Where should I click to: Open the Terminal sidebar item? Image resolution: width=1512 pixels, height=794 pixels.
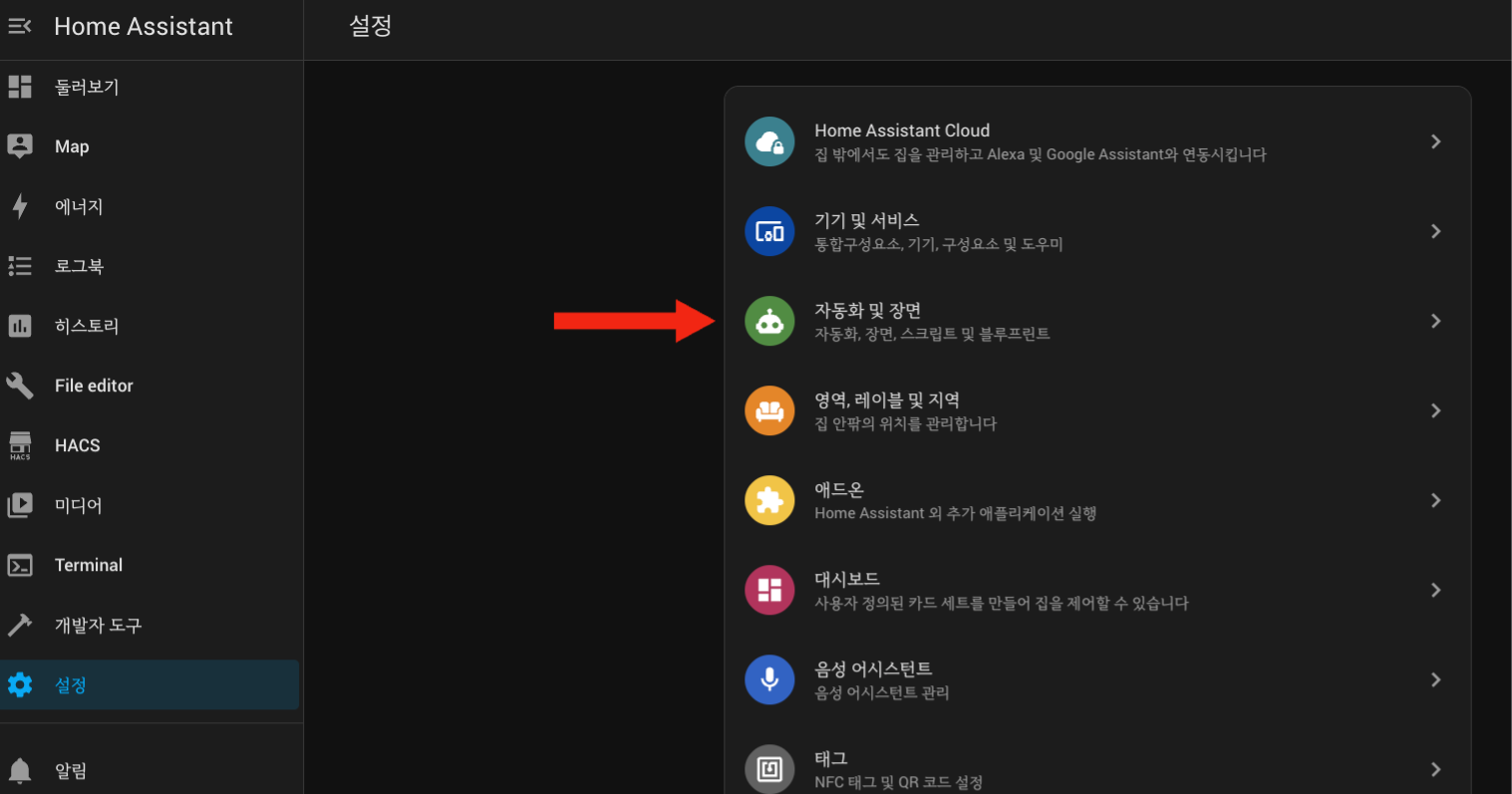click(x=89, y=565)
